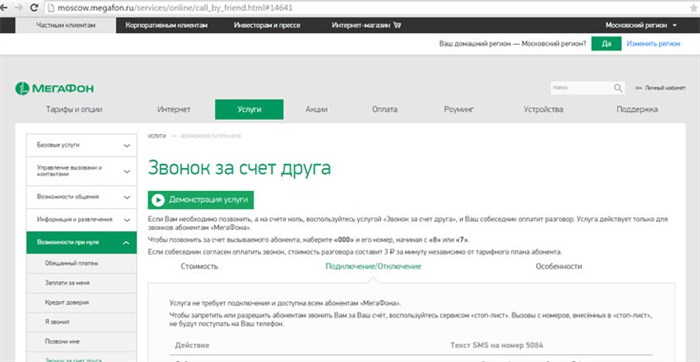Open the Оплата menu
Screen dimensions: 700x362
385,109
